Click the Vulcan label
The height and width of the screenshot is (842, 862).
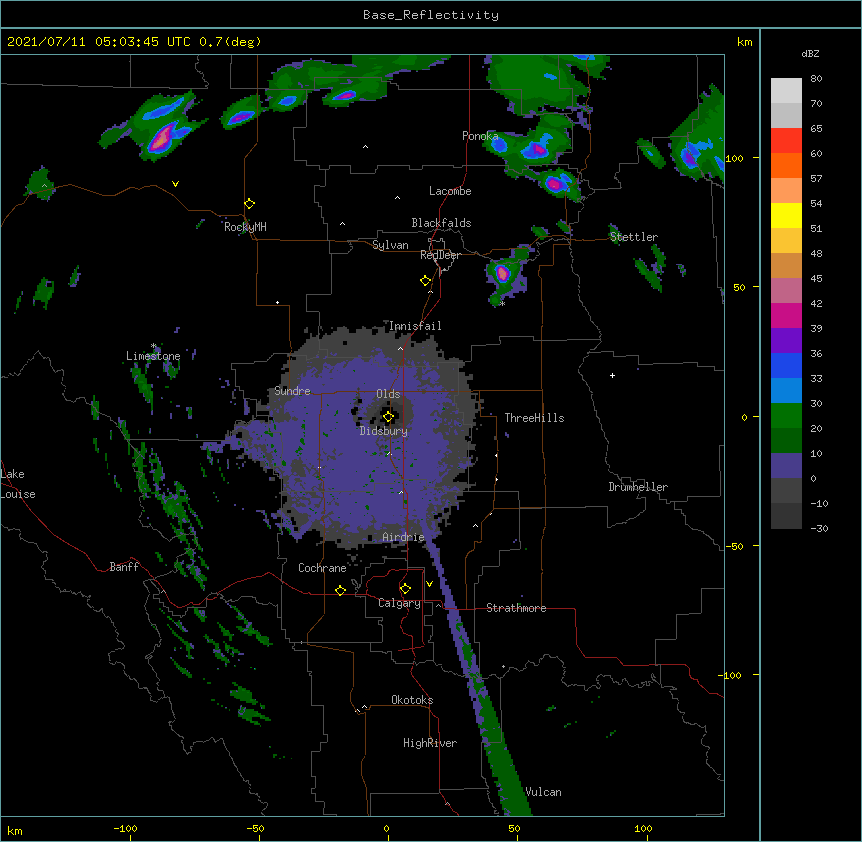coord(543,792)
